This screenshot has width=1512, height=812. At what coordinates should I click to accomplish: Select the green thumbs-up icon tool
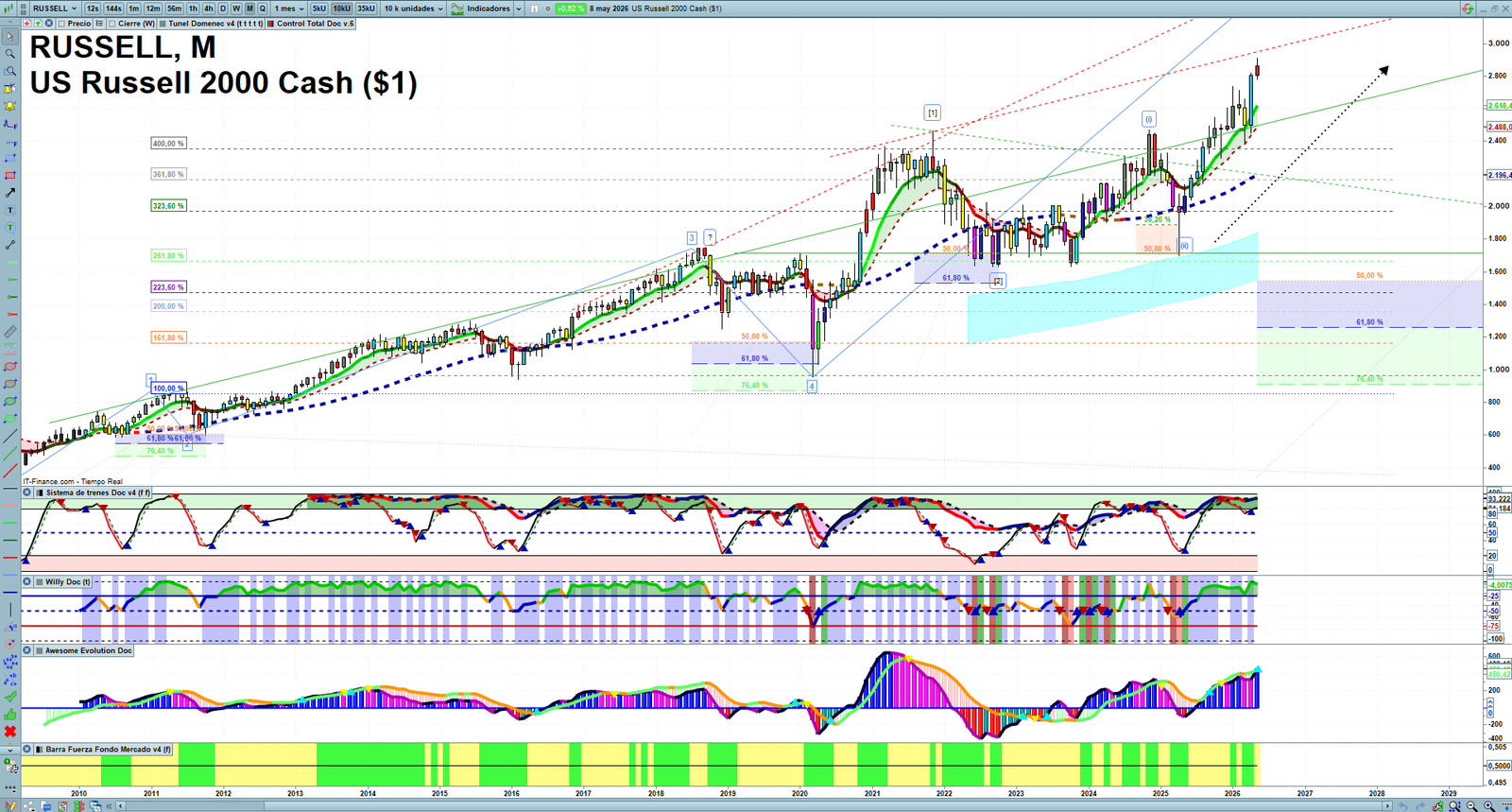pos(9,715)
